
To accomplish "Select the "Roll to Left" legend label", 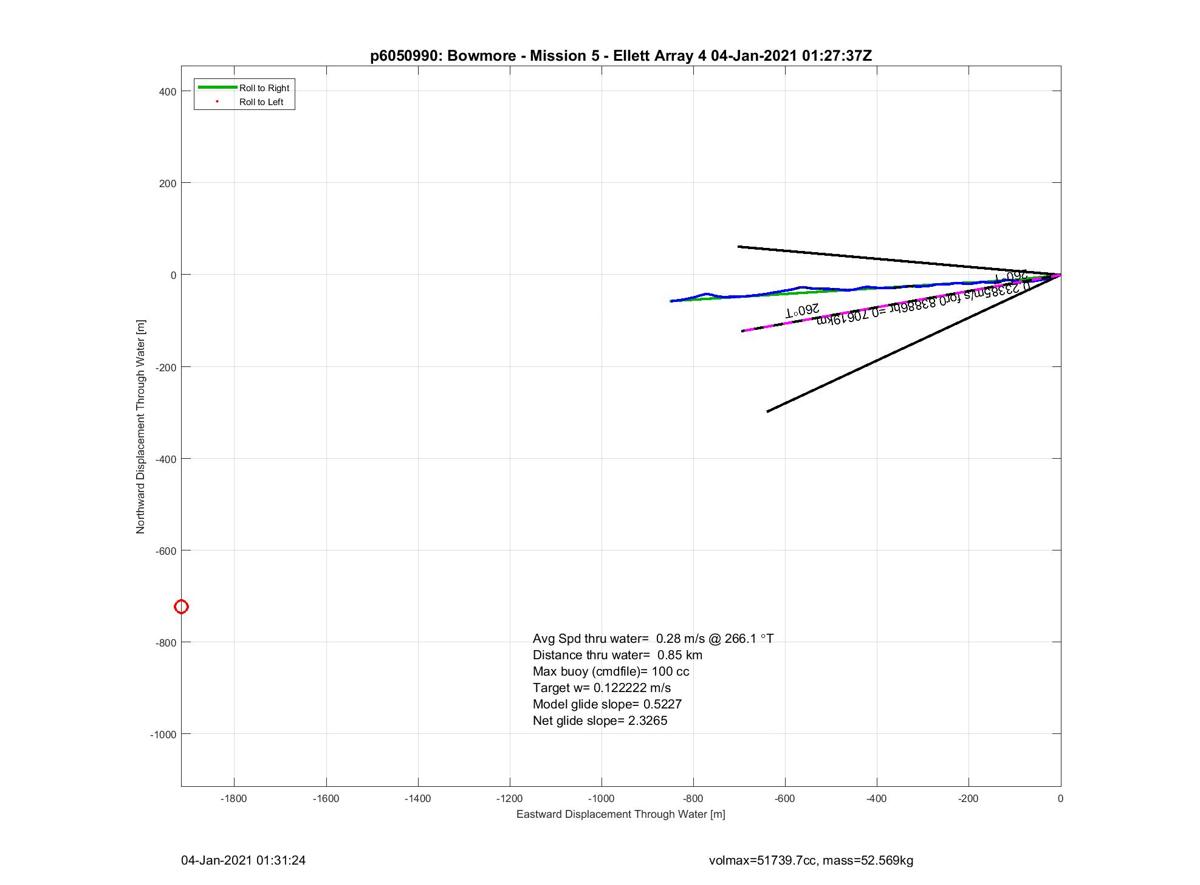I will pyautogui.click(x=261, y=102).
